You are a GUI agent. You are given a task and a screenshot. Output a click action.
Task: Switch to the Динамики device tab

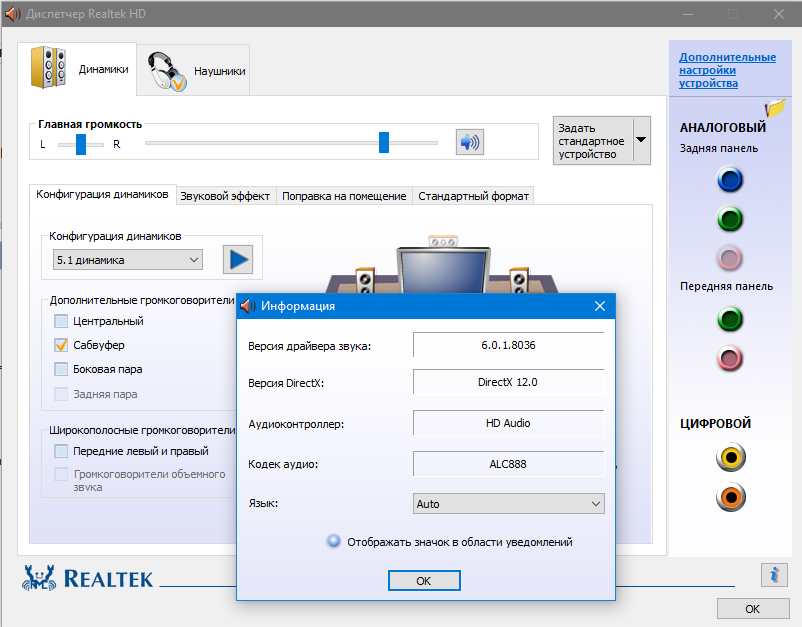click(x=78, y=69)
